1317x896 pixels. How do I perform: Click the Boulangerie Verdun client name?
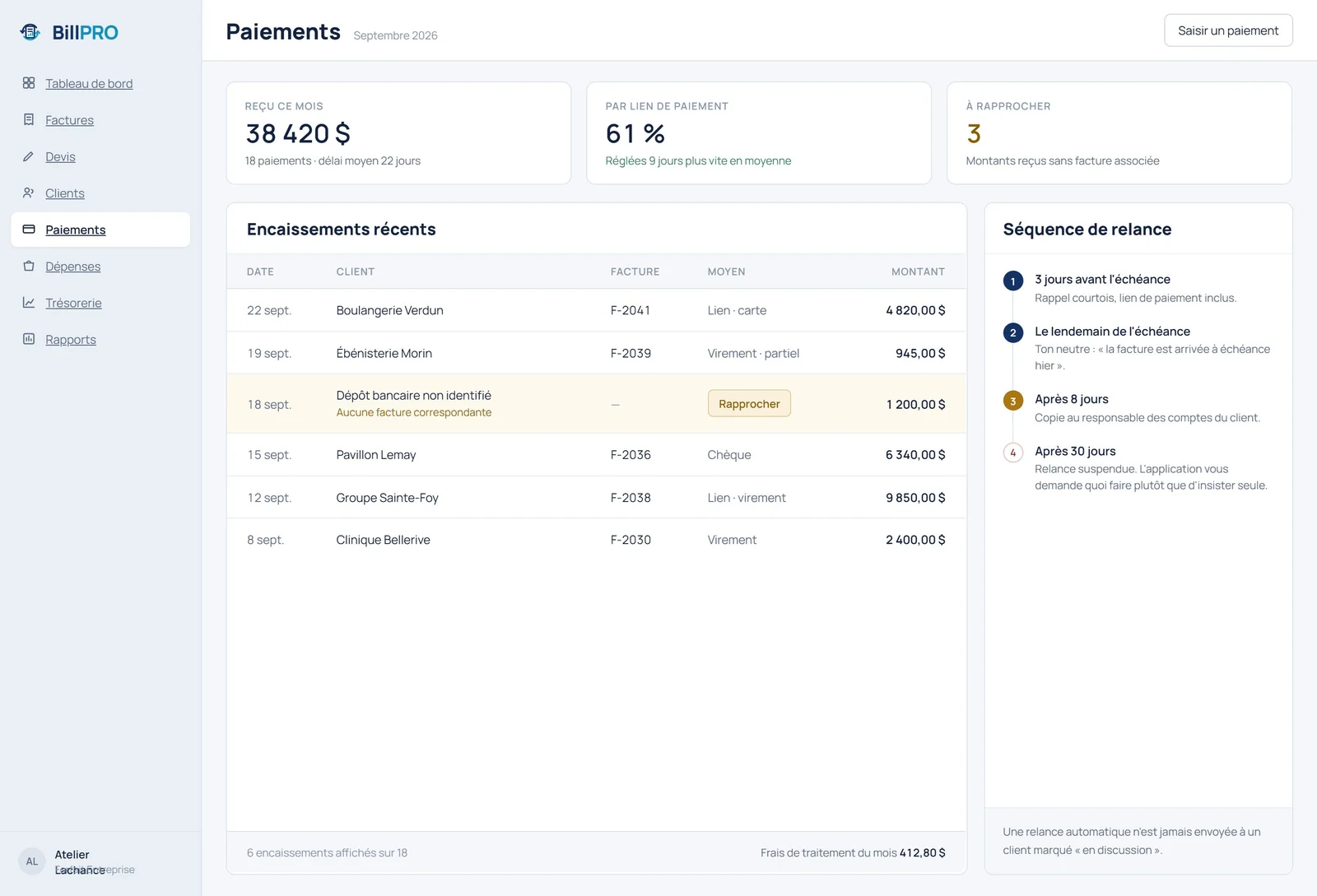[x=389, y=310]
